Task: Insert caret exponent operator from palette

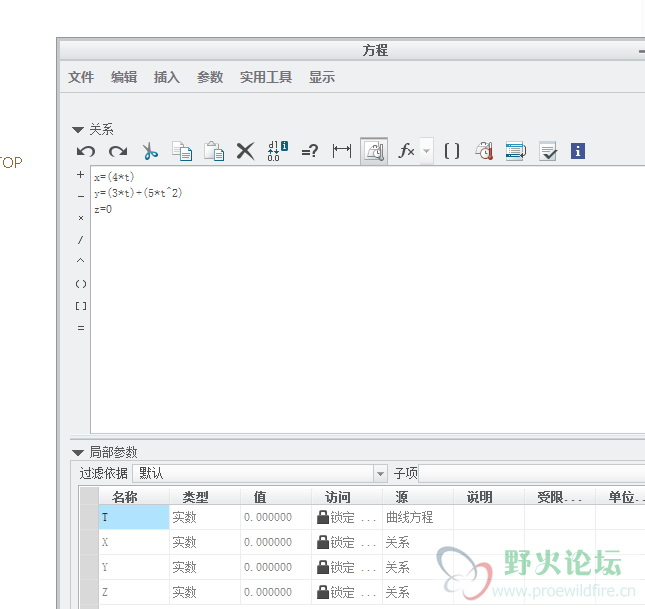Action: tap(81, 261)
